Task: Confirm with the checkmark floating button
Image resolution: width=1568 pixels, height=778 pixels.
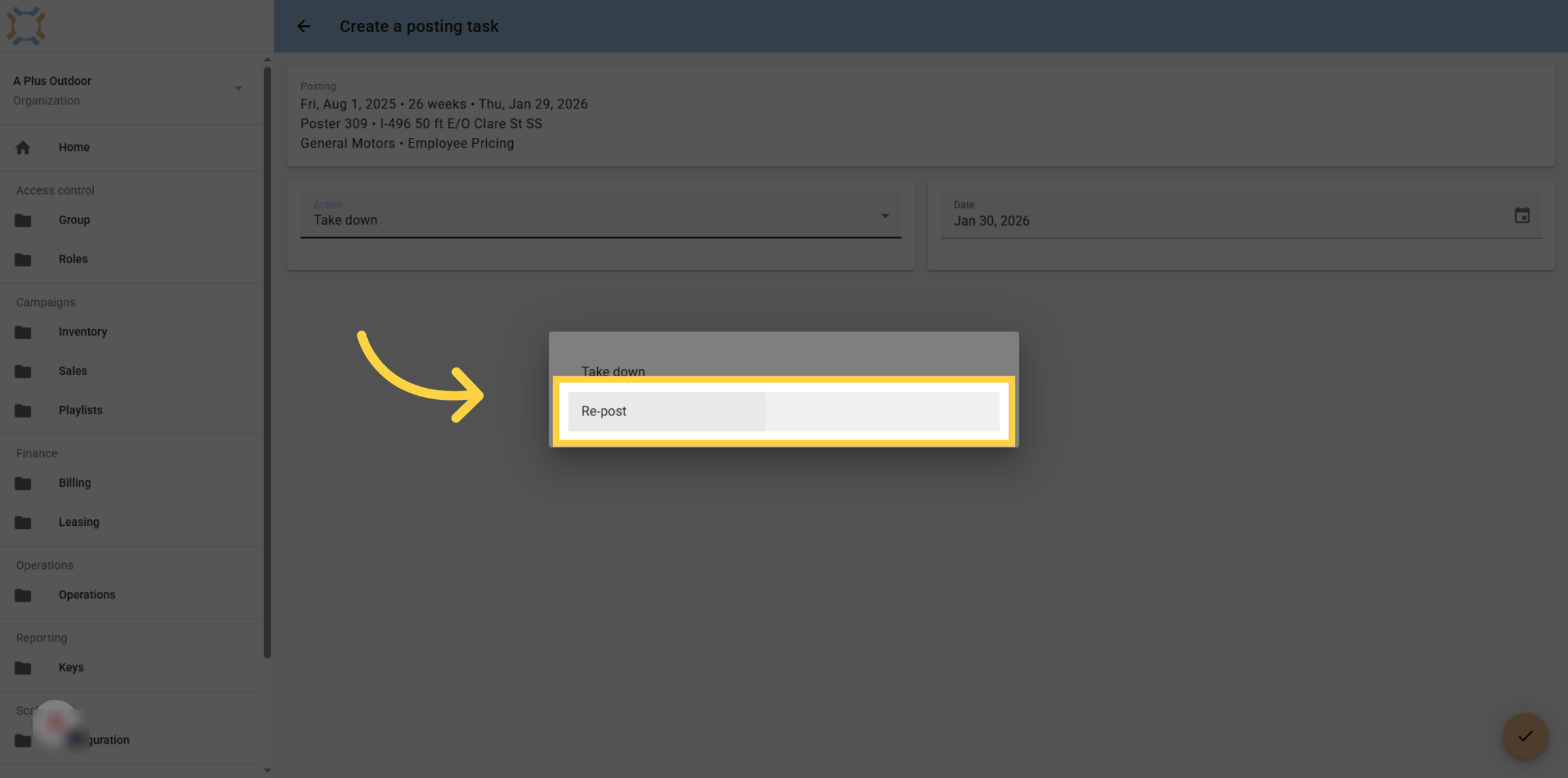Action: [1525, 736]
